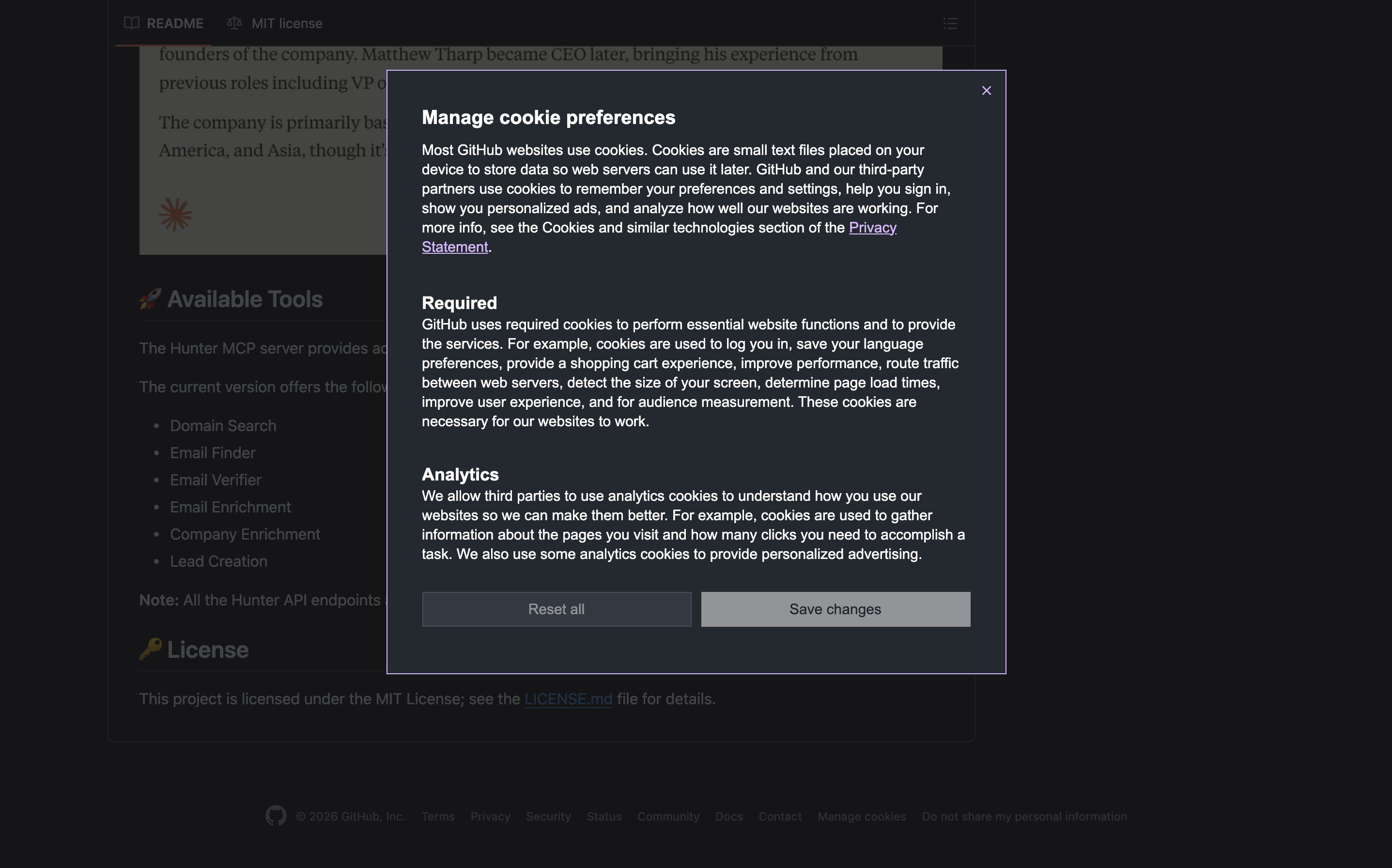Click the Reset all button

click(556, 609)
